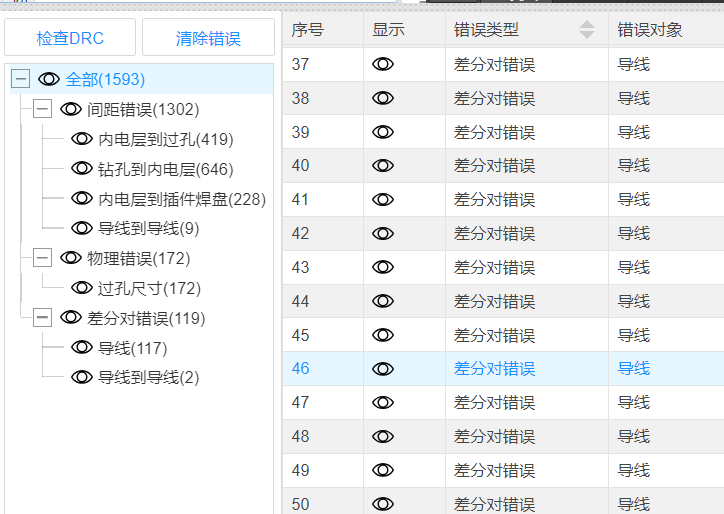The width and height of the screenshot is (724, 514).
Task: Hide 内电层到过孔(419) errors via eye icon
Action: click(82, 139)
